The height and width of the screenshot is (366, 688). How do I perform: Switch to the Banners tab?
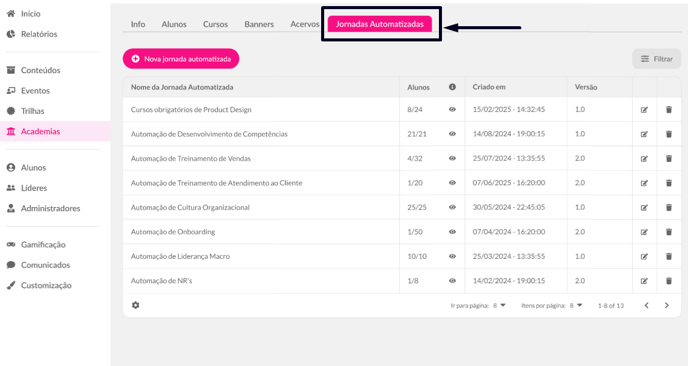pyautogui.click(x=259, y=24)
